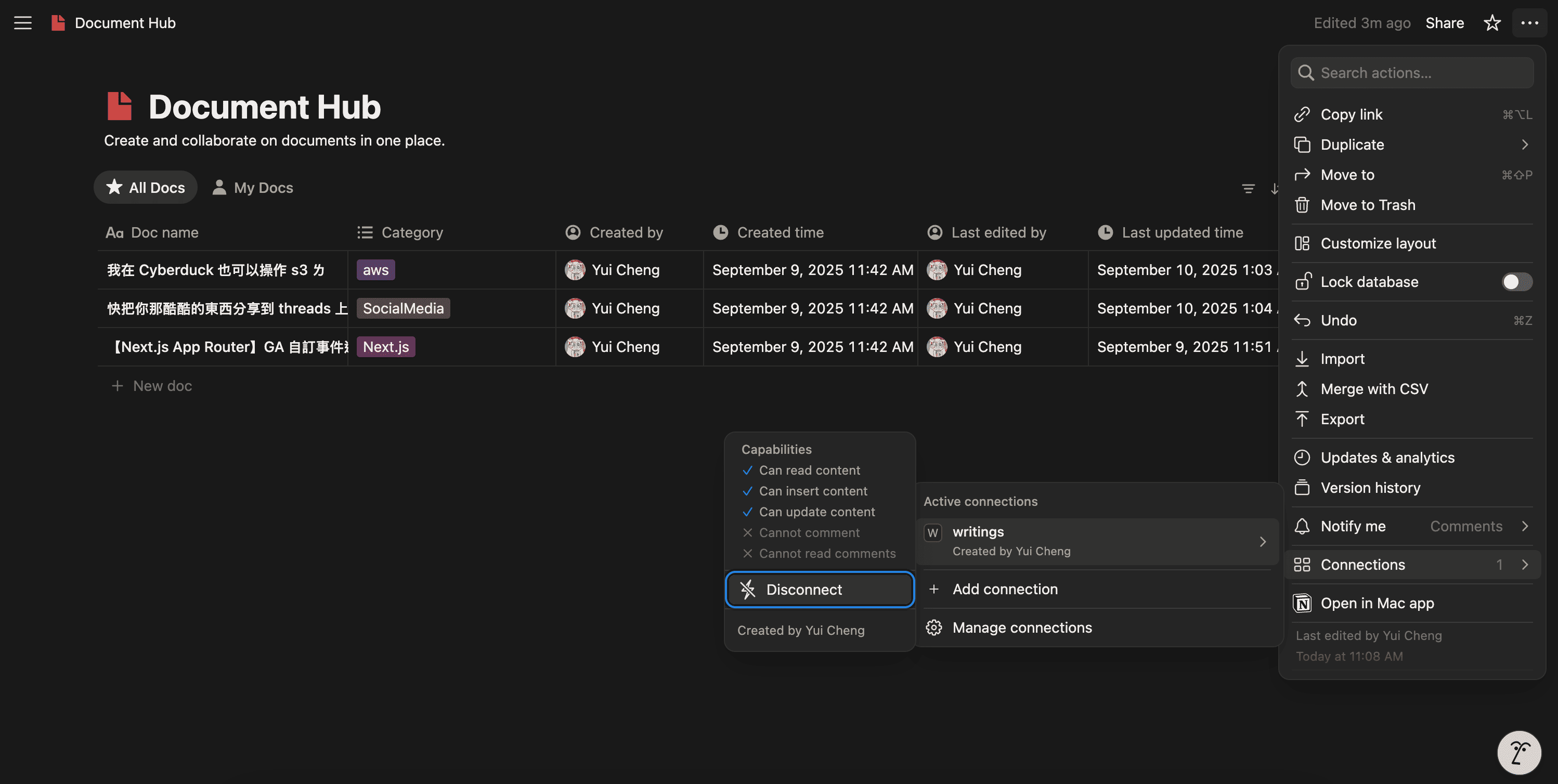Open the hamburger sidebar menu
Viewport: 1558px width, 784px height.
[22, 23]
